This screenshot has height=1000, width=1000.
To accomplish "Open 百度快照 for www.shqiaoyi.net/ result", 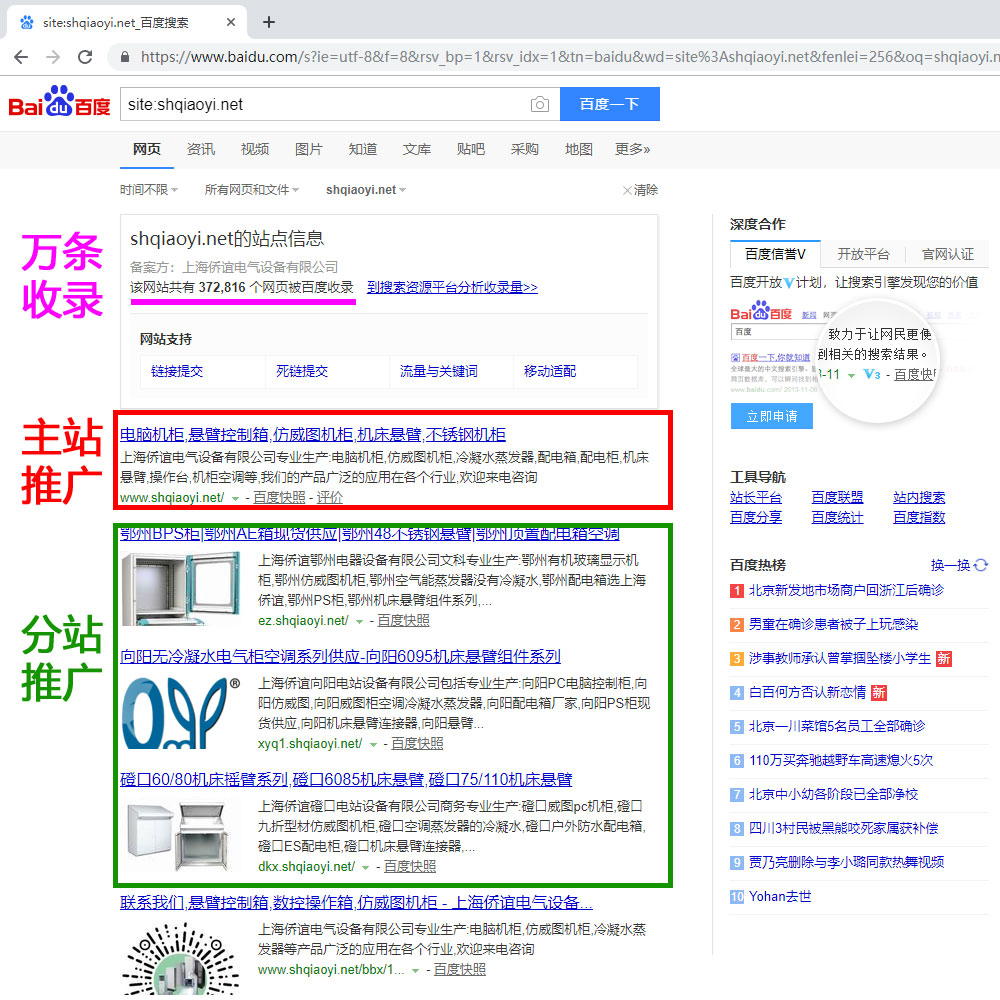I will pos(279,497).
